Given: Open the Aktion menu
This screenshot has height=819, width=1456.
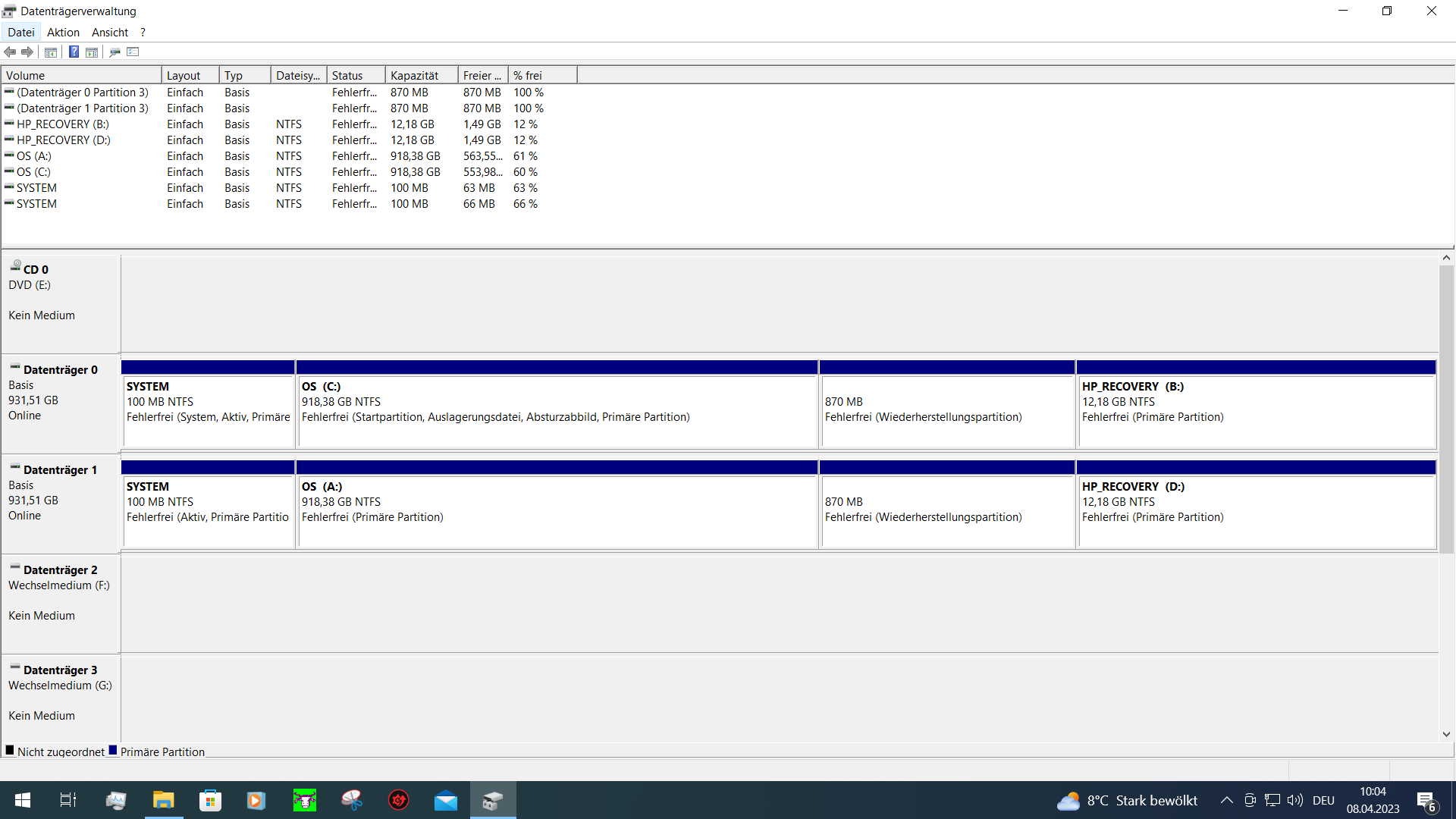Looking at the screenshot, I should [x=63, y=32].
